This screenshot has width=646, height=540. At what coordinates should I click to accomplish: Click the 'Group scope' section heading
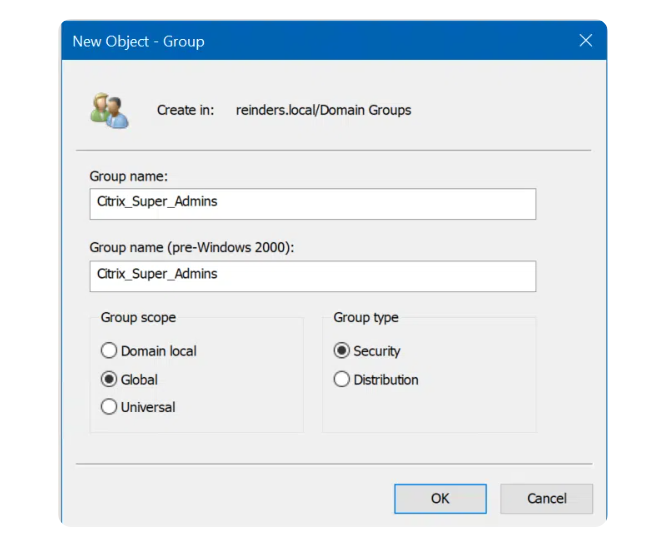click(138, 318)
